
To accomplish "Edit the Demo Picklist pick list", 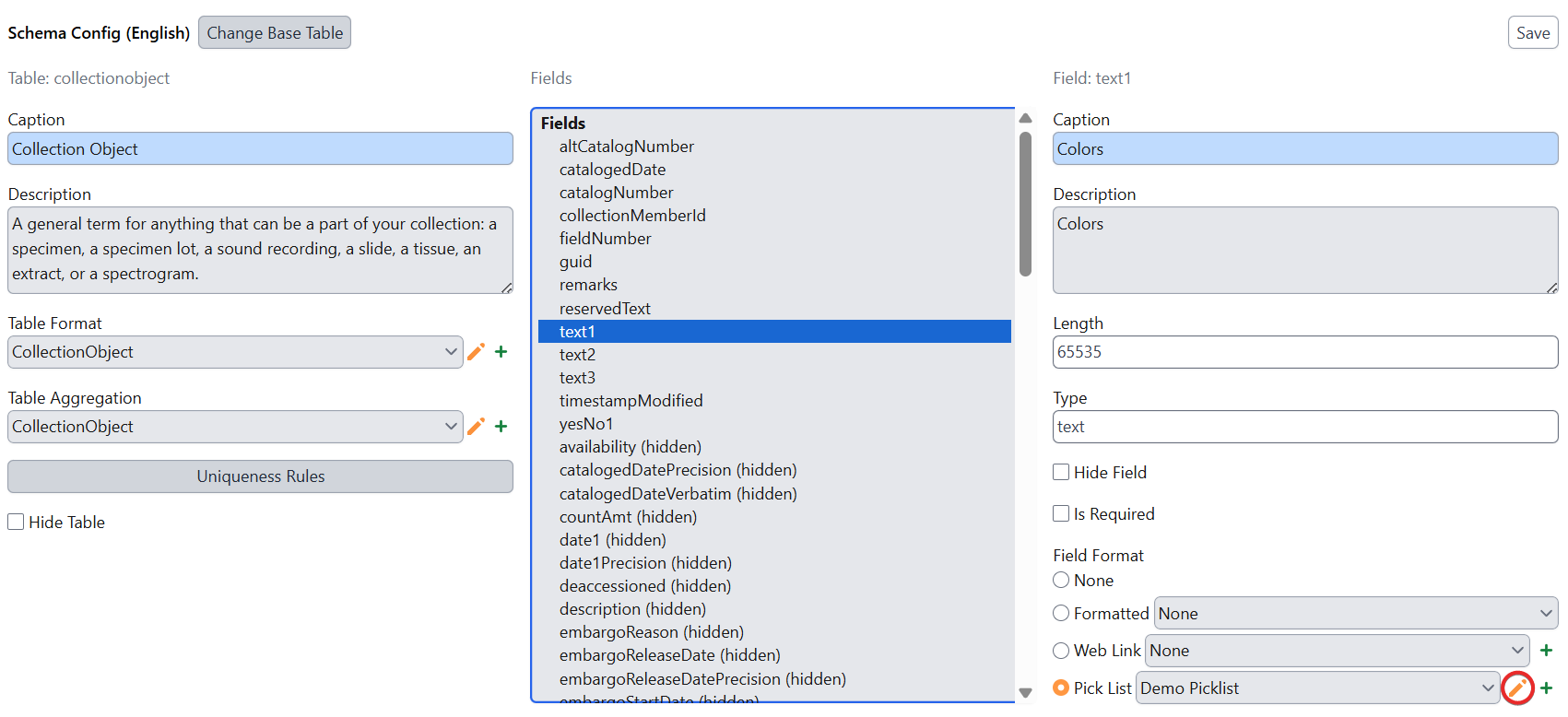I will point(1517,688).
